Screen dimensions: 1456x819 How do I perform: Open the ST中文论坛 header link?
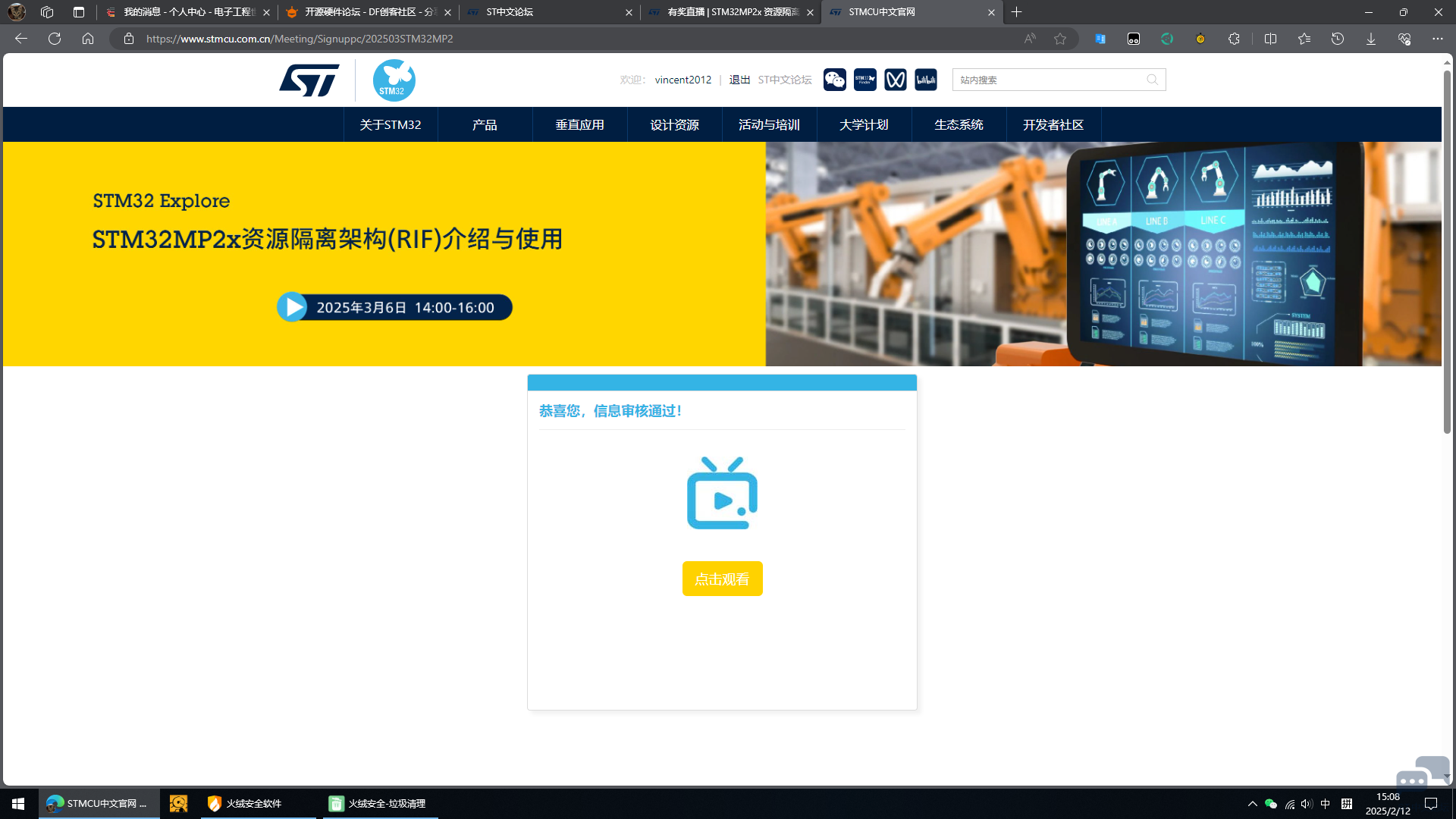pos(785,80)
